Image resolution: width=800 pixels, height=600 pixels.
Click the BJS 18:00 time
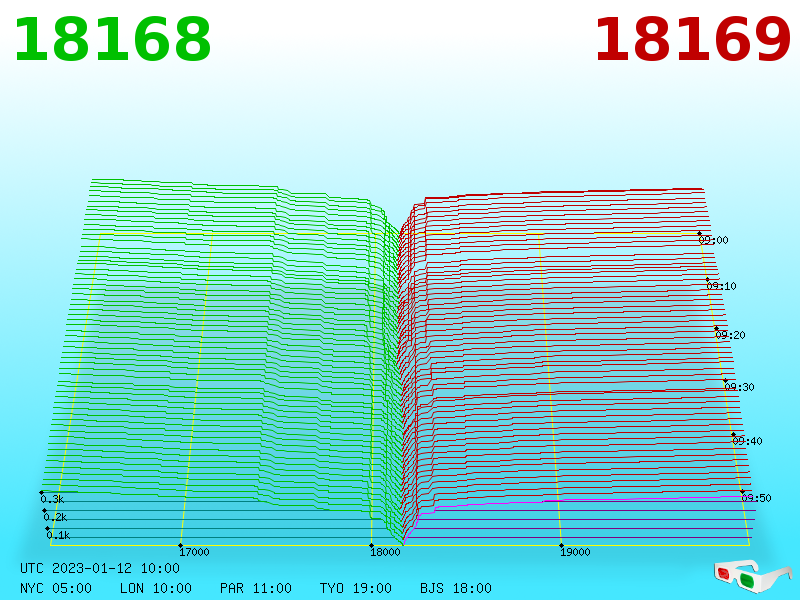[456, 588]
